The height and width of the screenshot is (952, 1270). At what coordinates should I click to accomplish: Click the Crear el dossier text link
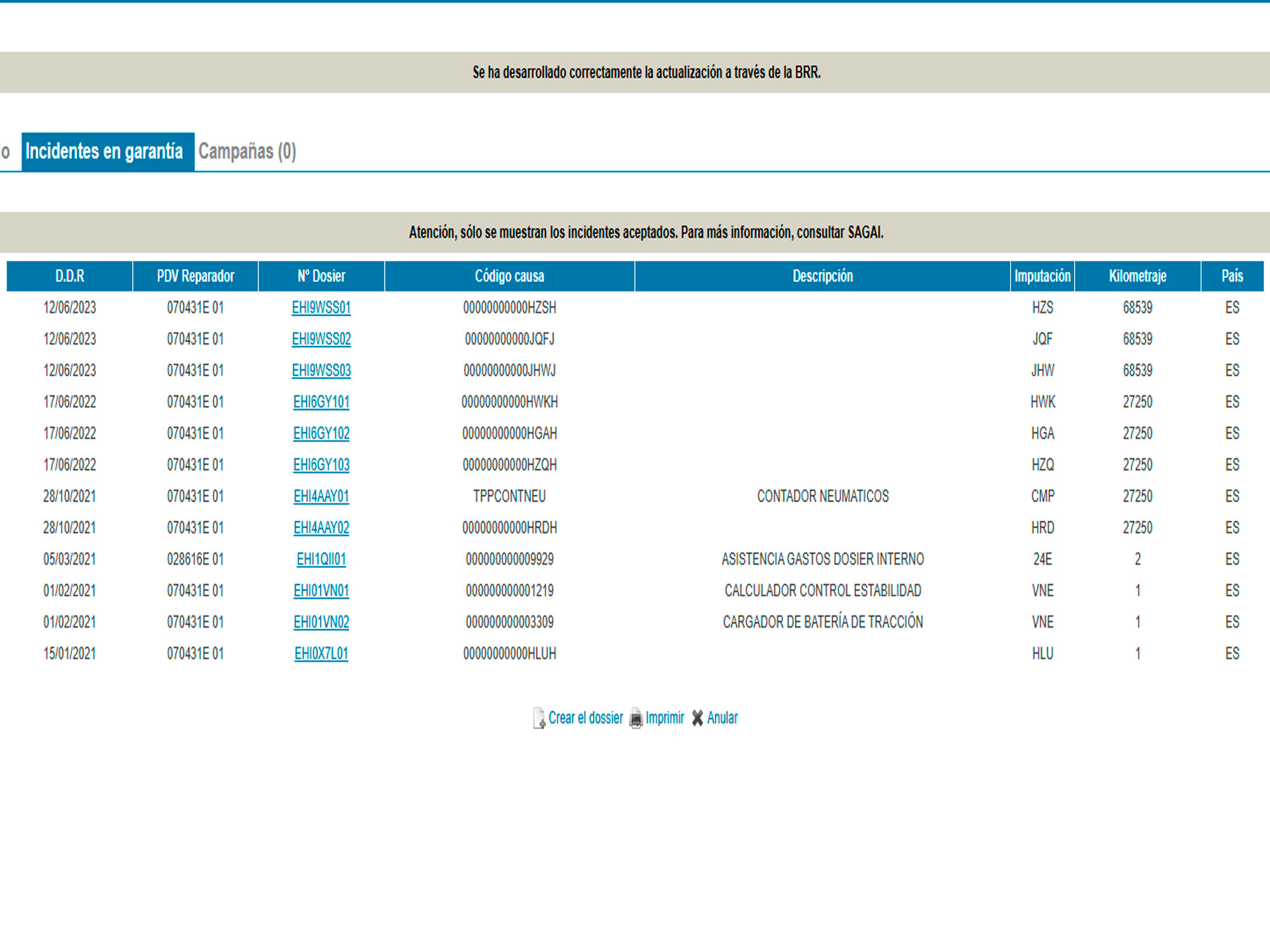pos(585,718)
